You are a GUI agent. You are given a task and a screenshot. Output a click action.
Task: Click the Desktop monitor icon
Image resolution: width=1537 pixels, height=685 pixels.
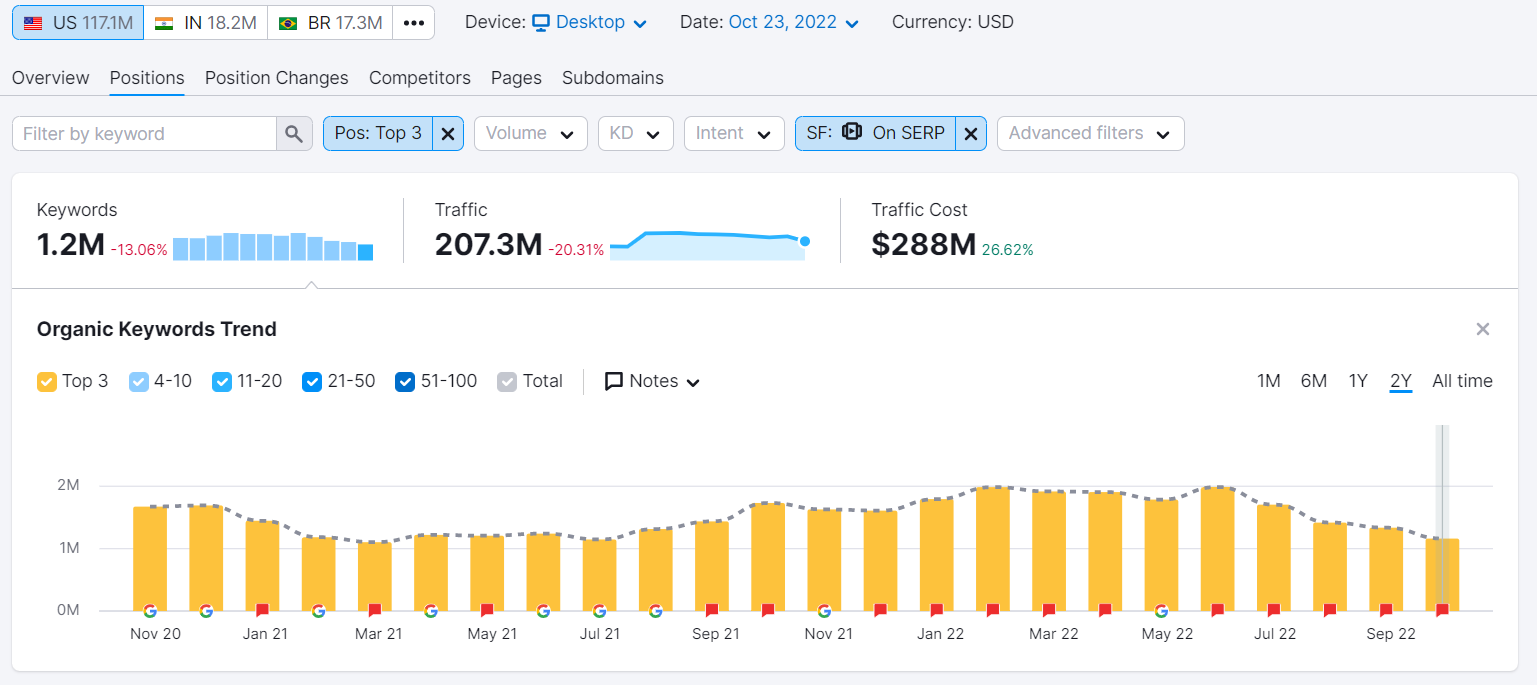tap(540, 21)
